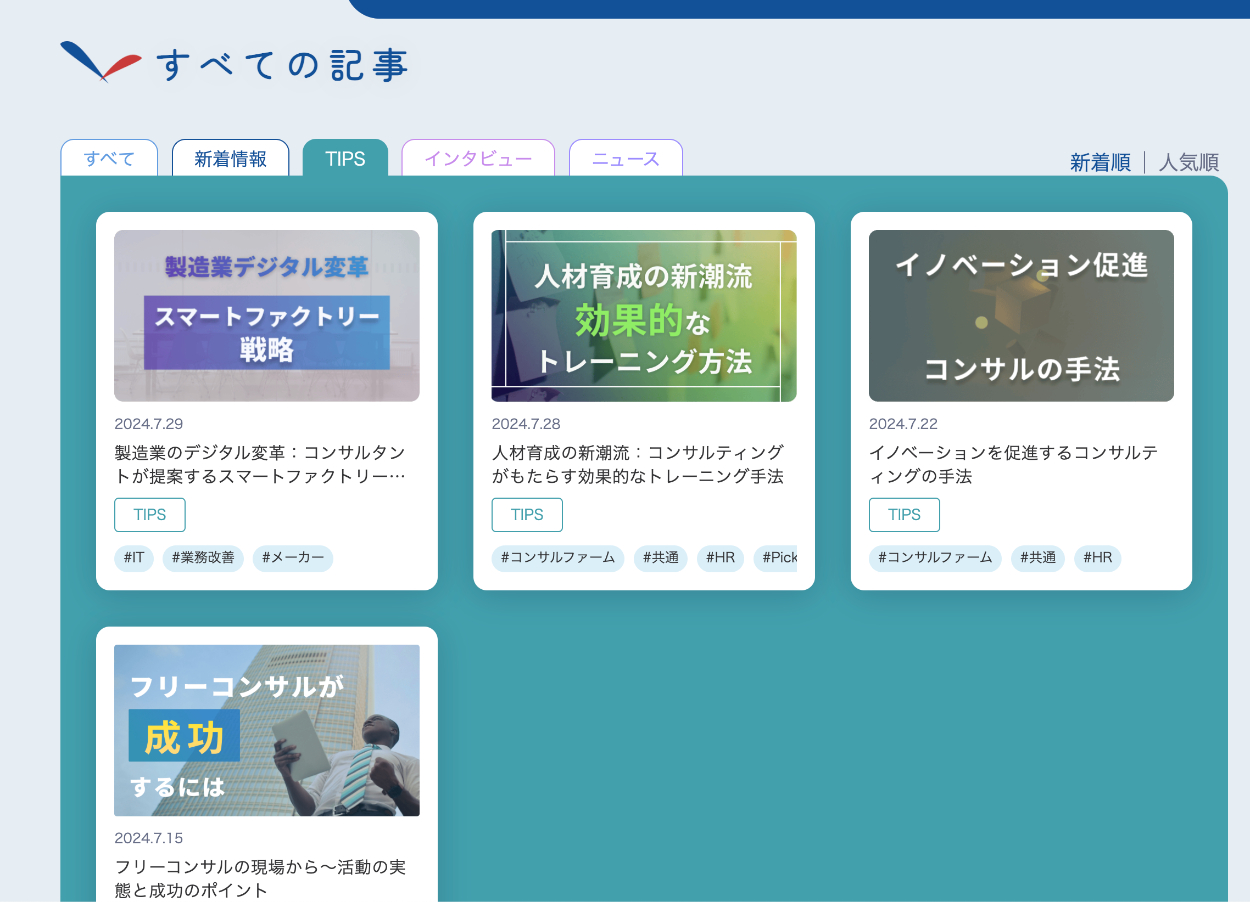This screenshot has height=902, width=1250.
Task: Open the イノベーション促進 thumbnail image
Action: point(1021,316)
